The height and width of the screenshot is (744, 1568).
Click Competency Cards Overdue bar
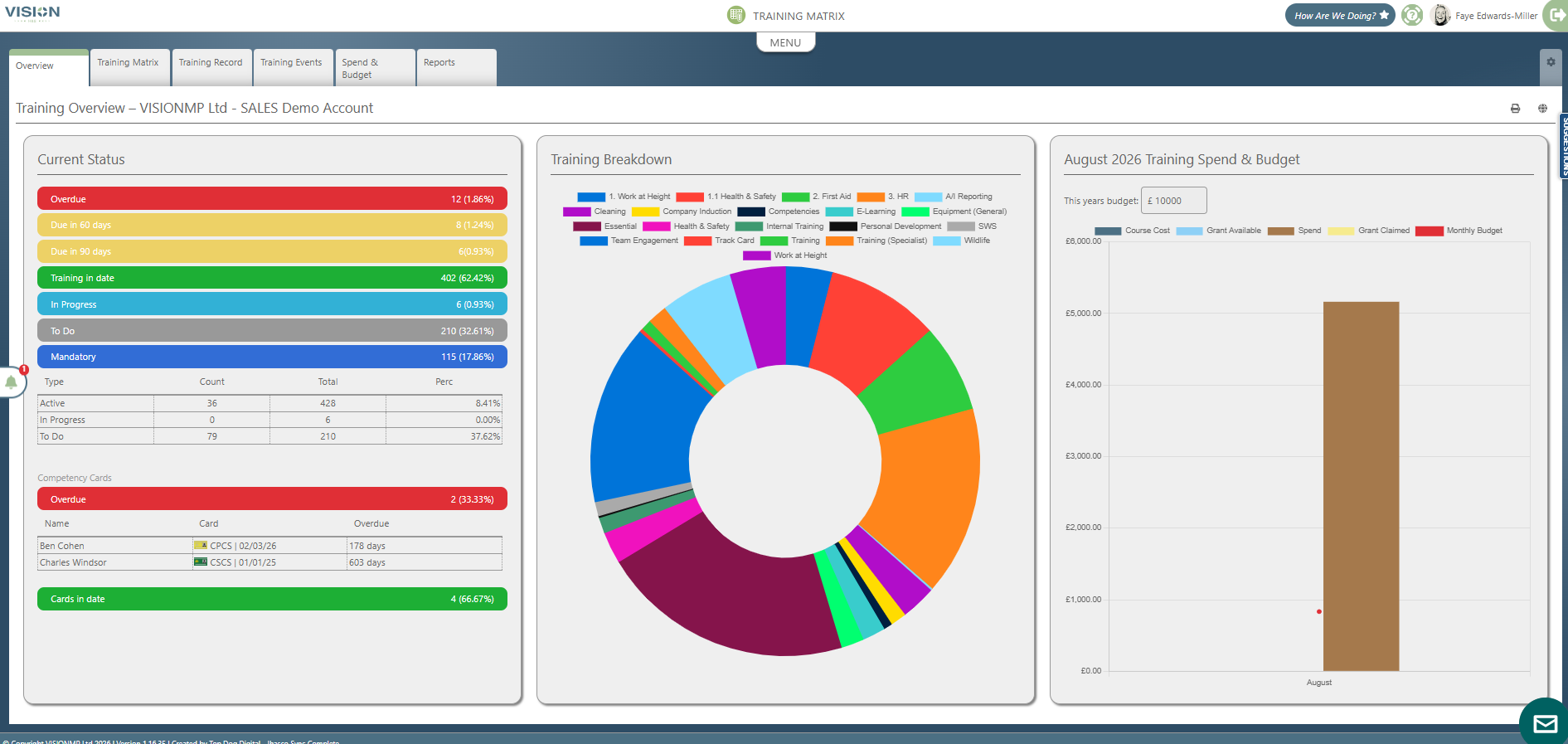tap(272, 499)
